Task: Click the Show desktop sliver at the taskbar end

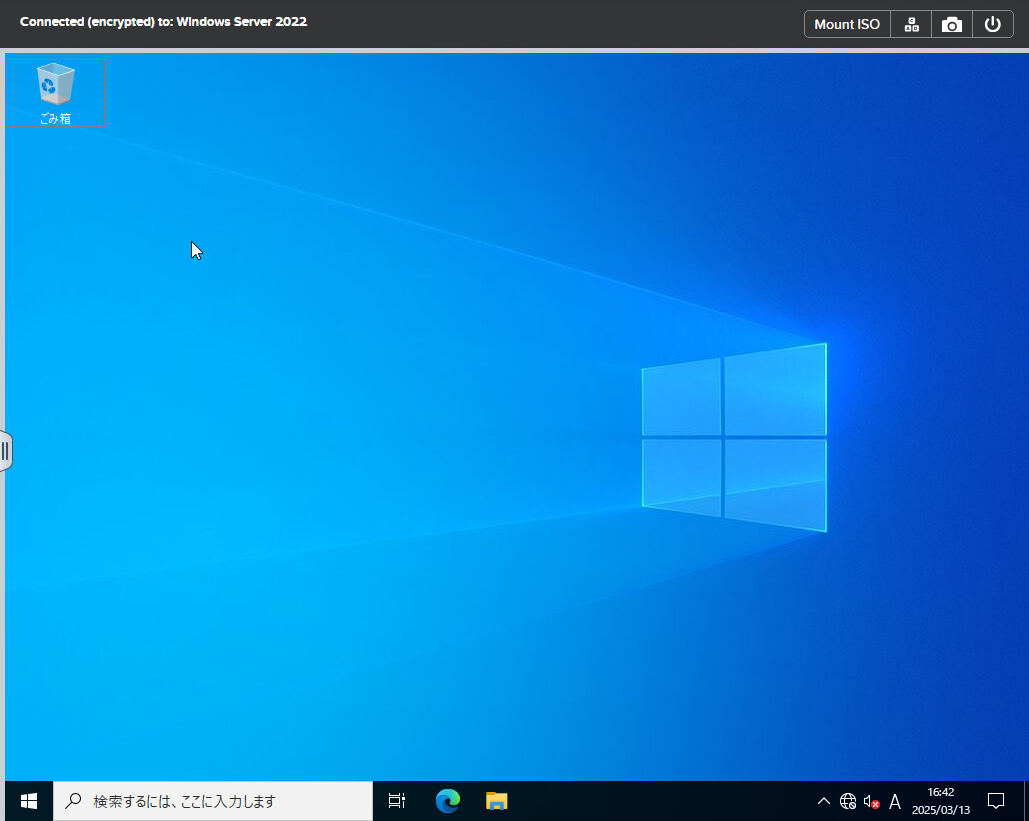Action: [x=1026, y=801]
